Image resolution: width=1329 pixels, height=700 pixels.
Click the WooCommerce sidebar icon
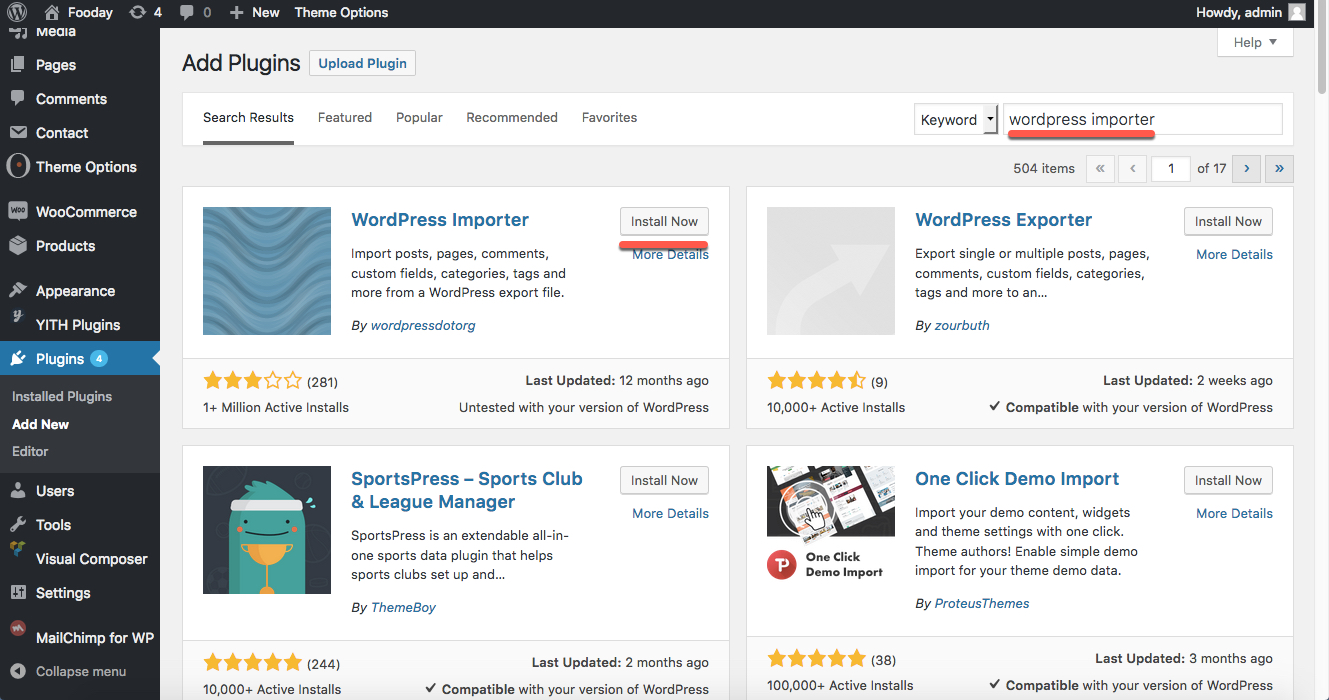tap(17, 211)
